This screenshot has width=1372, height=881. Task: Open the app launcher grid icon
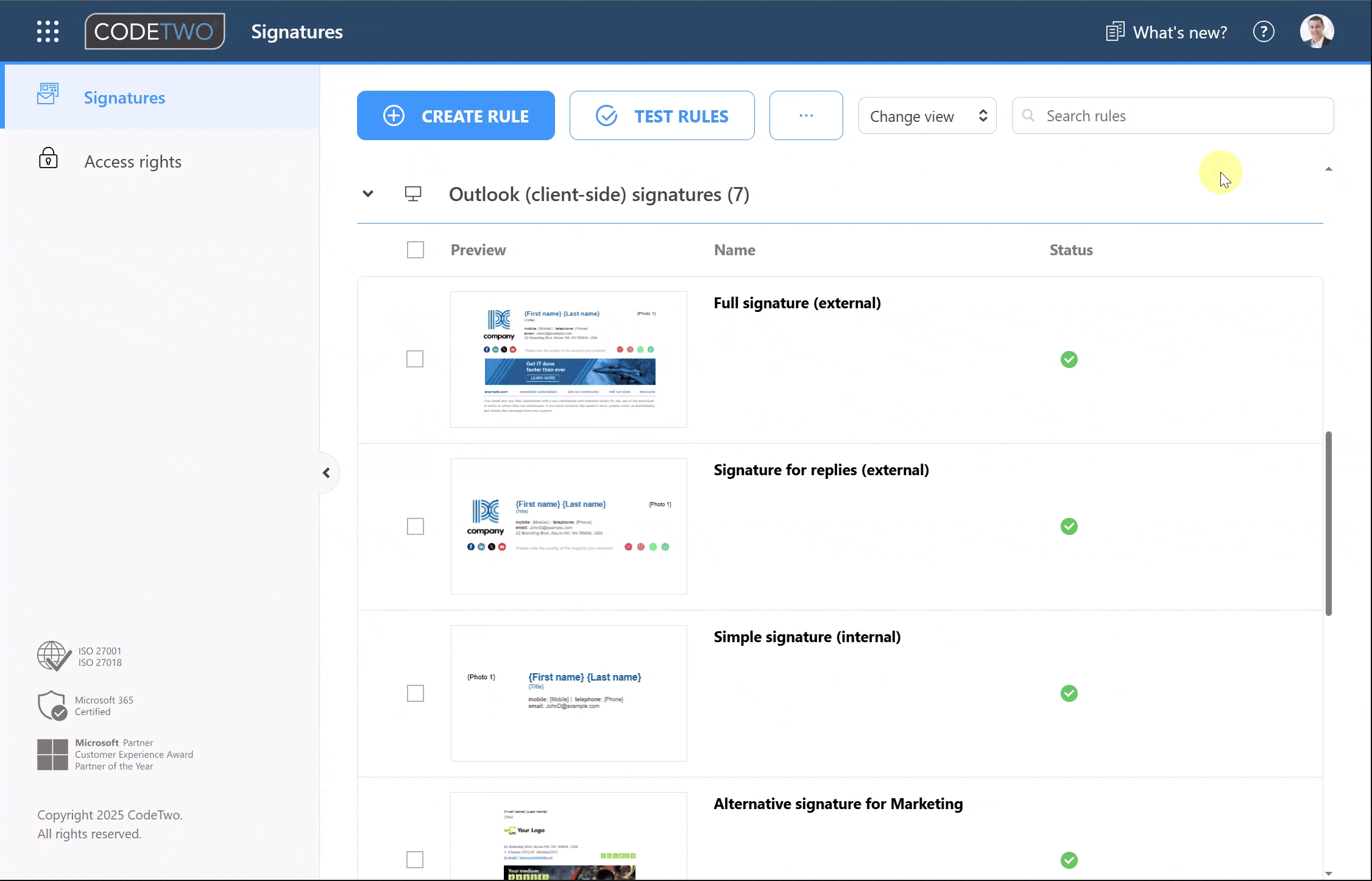click(48, 32)
